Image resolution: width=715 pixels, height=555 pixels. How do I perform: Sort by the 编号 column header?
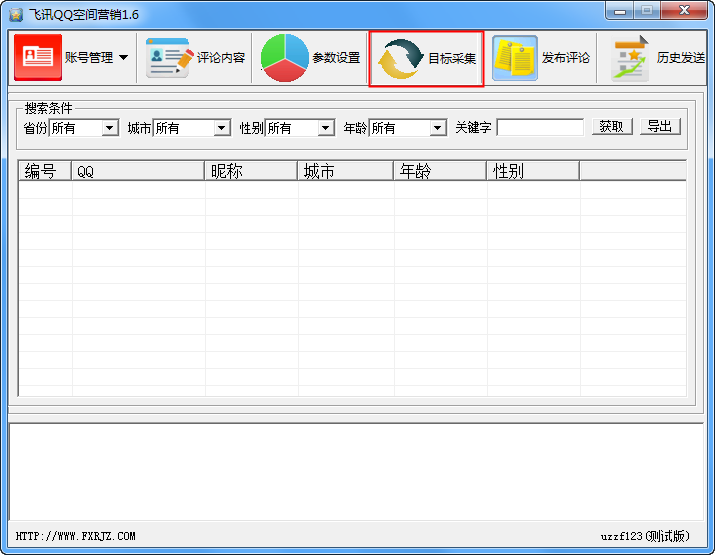coord(45,171)
